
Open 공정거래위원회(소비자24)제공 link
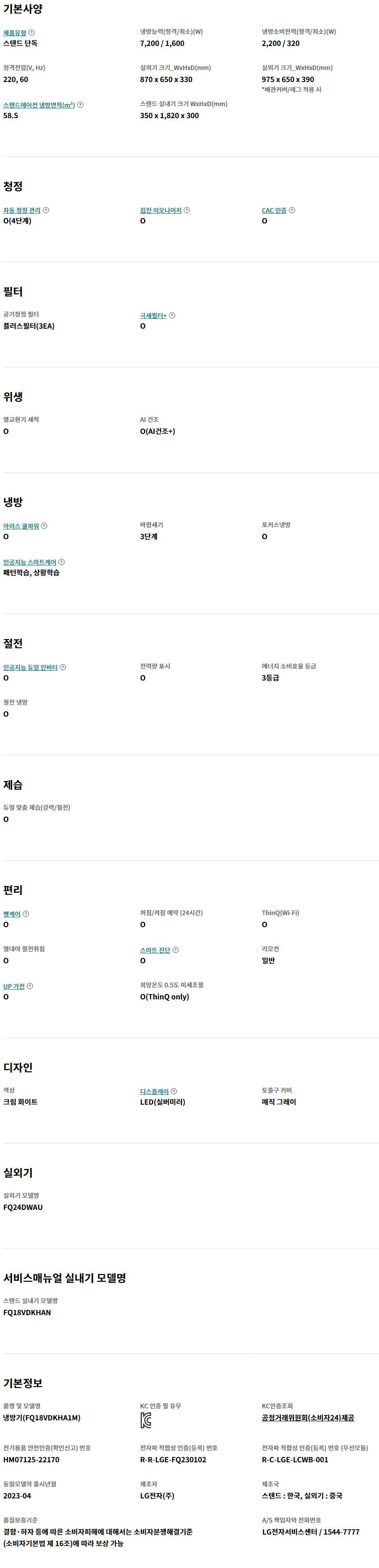[x=308, y=1418]
